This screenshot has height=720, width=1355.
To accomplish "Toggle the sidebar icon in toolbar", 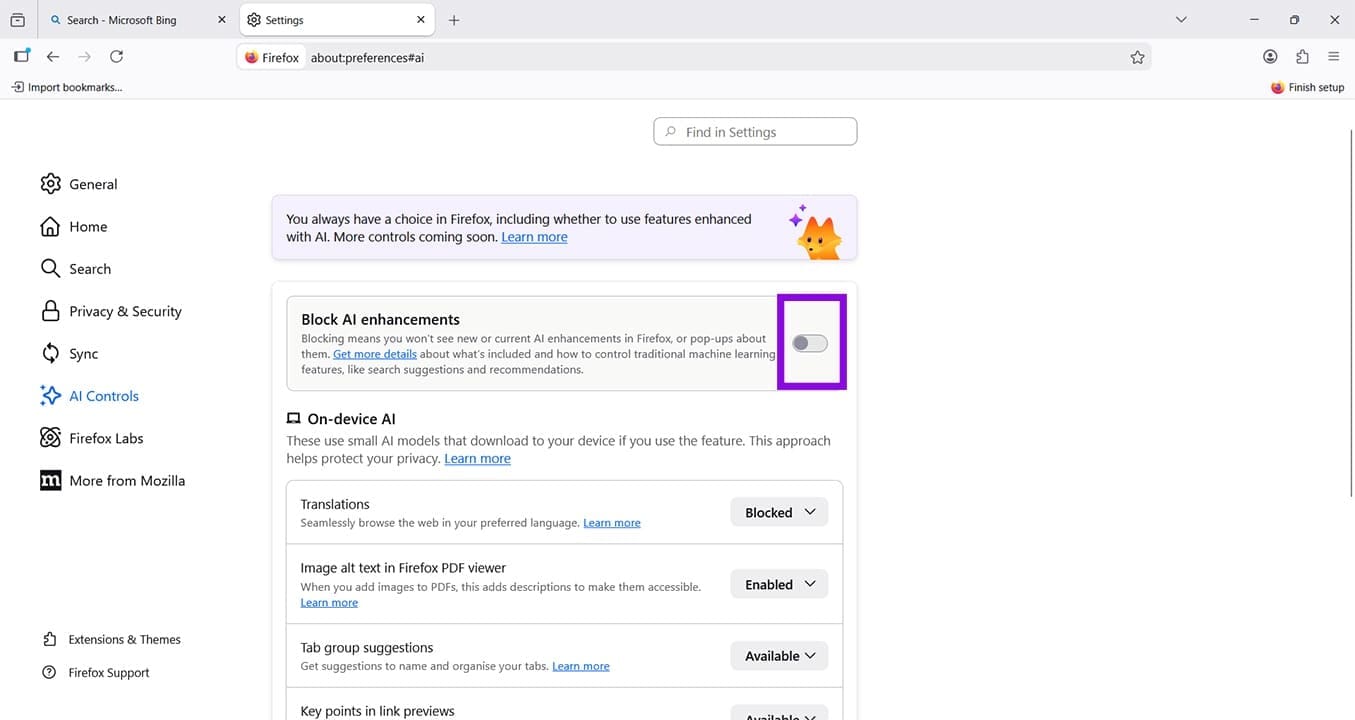I will click(21, 57).
